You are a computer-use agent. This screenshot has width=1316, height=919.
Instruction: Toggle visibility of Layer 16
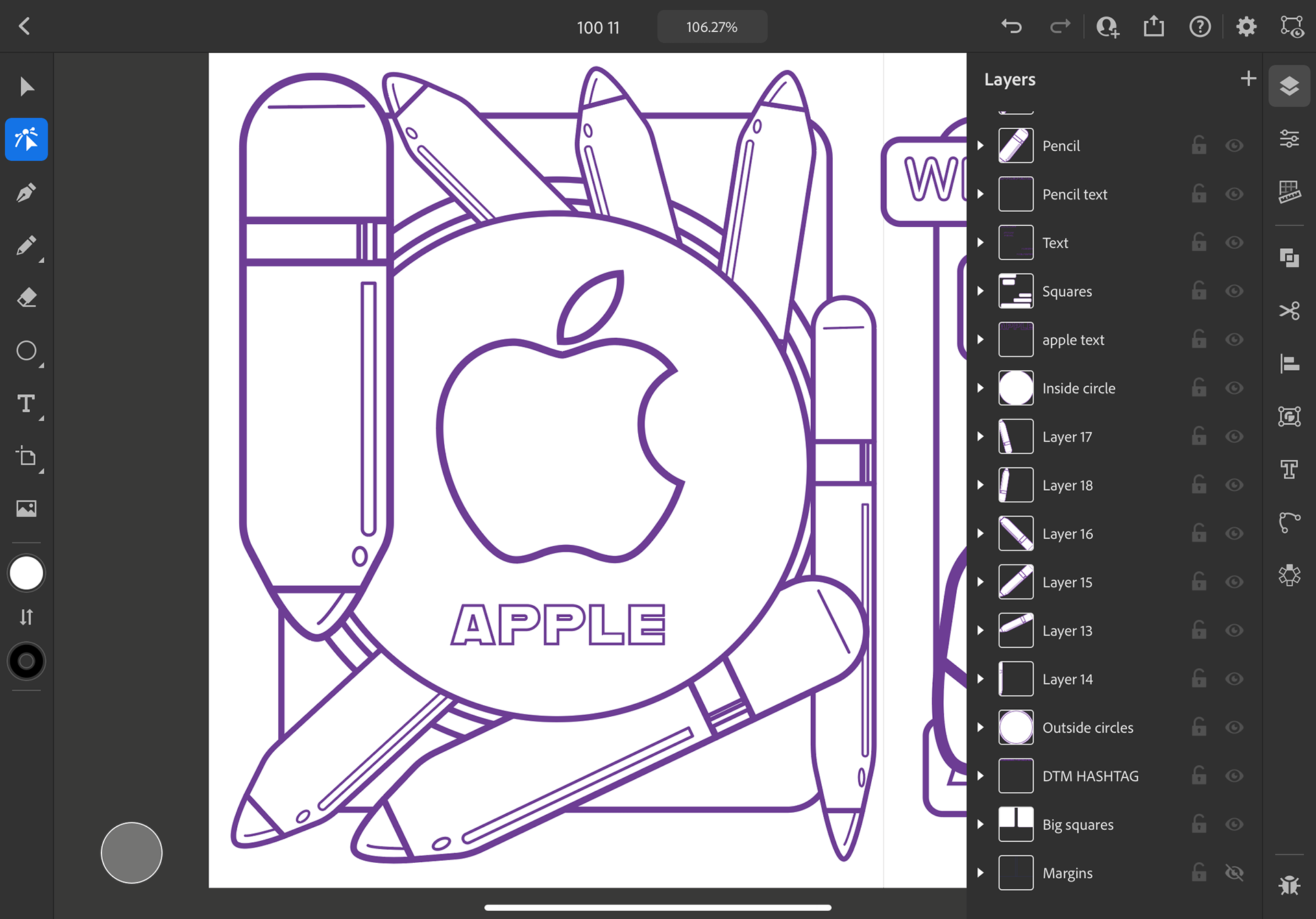pos(1234,533)
